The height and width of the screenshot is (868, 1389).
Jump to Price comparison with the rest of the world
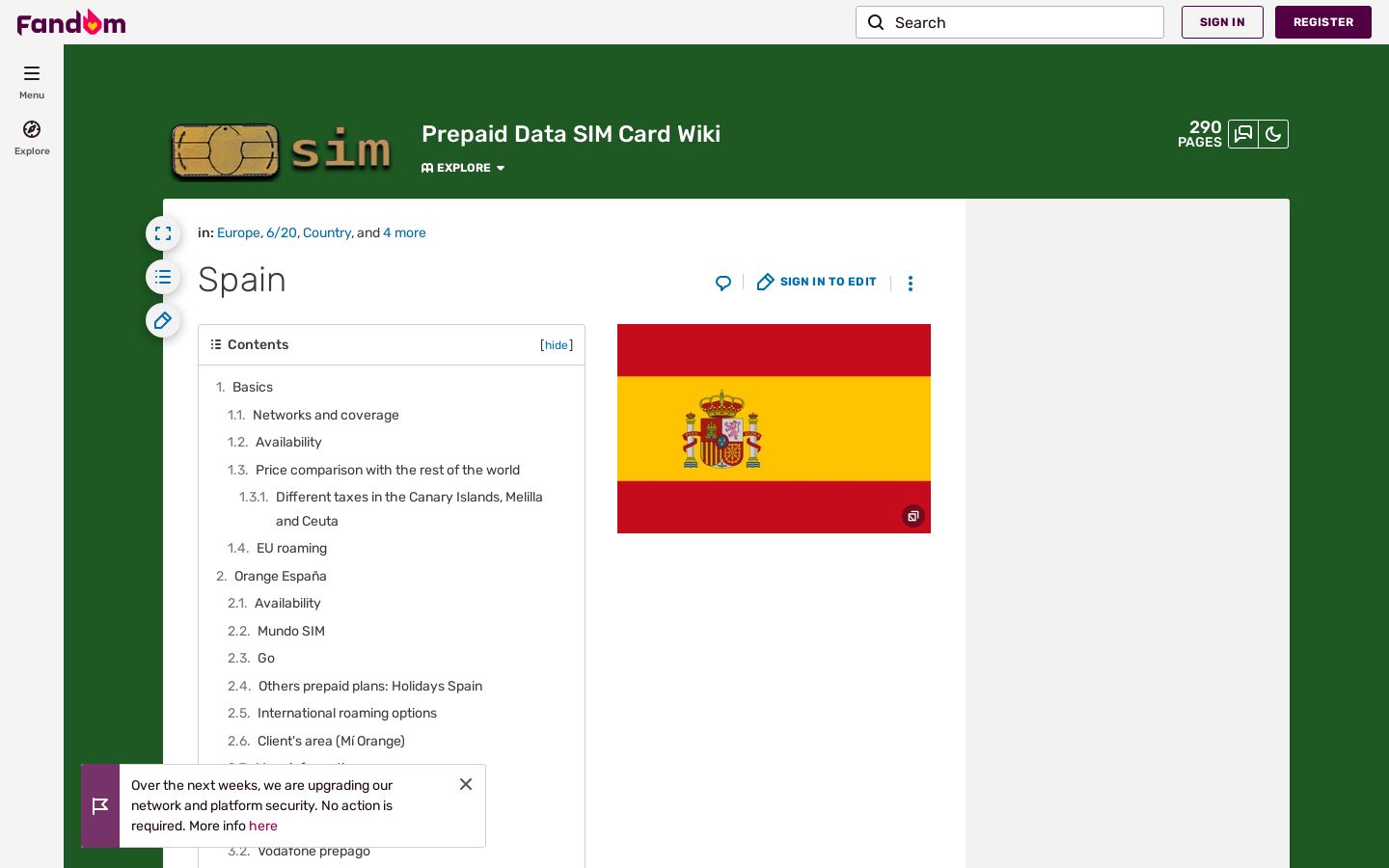(388, 470)
